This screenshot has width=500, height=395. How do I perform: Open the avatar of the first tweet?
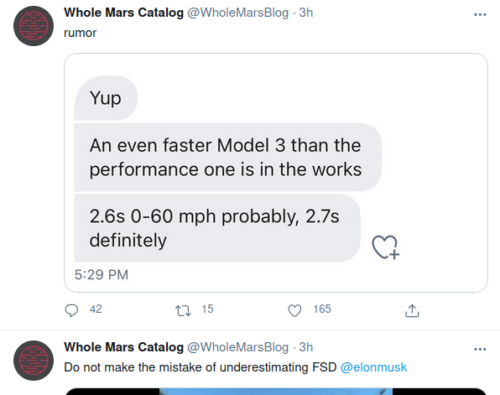[33, 26]
